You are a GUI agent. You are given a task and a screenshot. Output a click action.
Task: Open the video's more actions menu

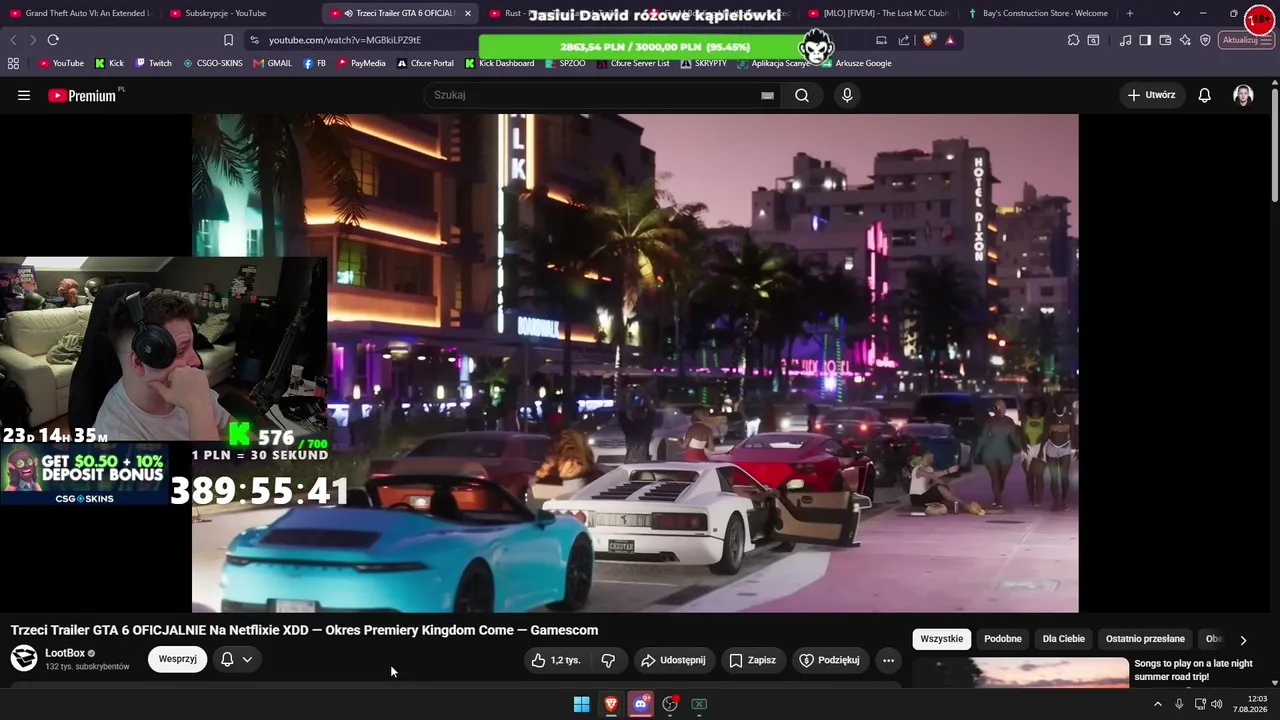[x=888, y=660]
